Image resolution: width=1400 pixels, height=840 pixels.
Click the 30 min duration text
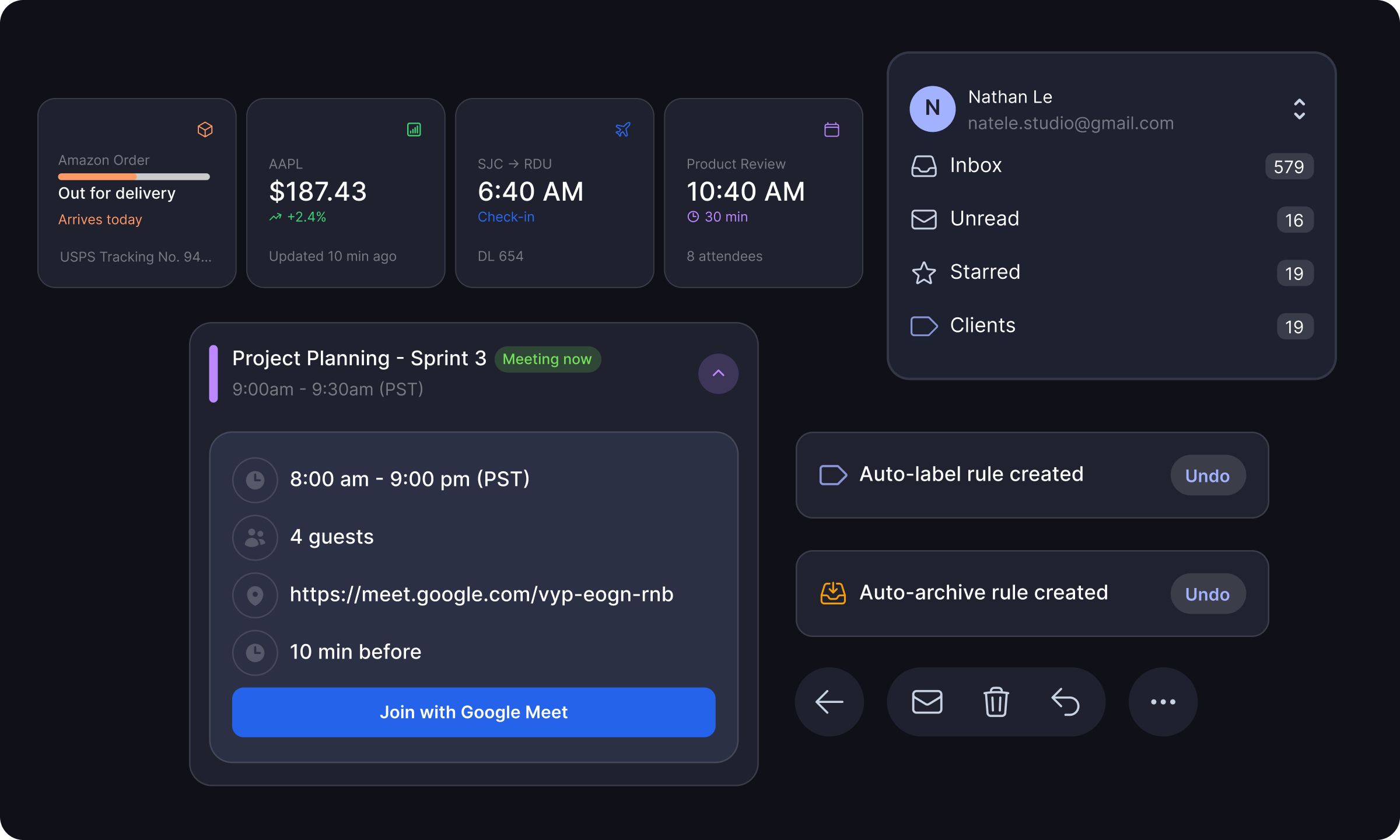[x=726, y=217]
